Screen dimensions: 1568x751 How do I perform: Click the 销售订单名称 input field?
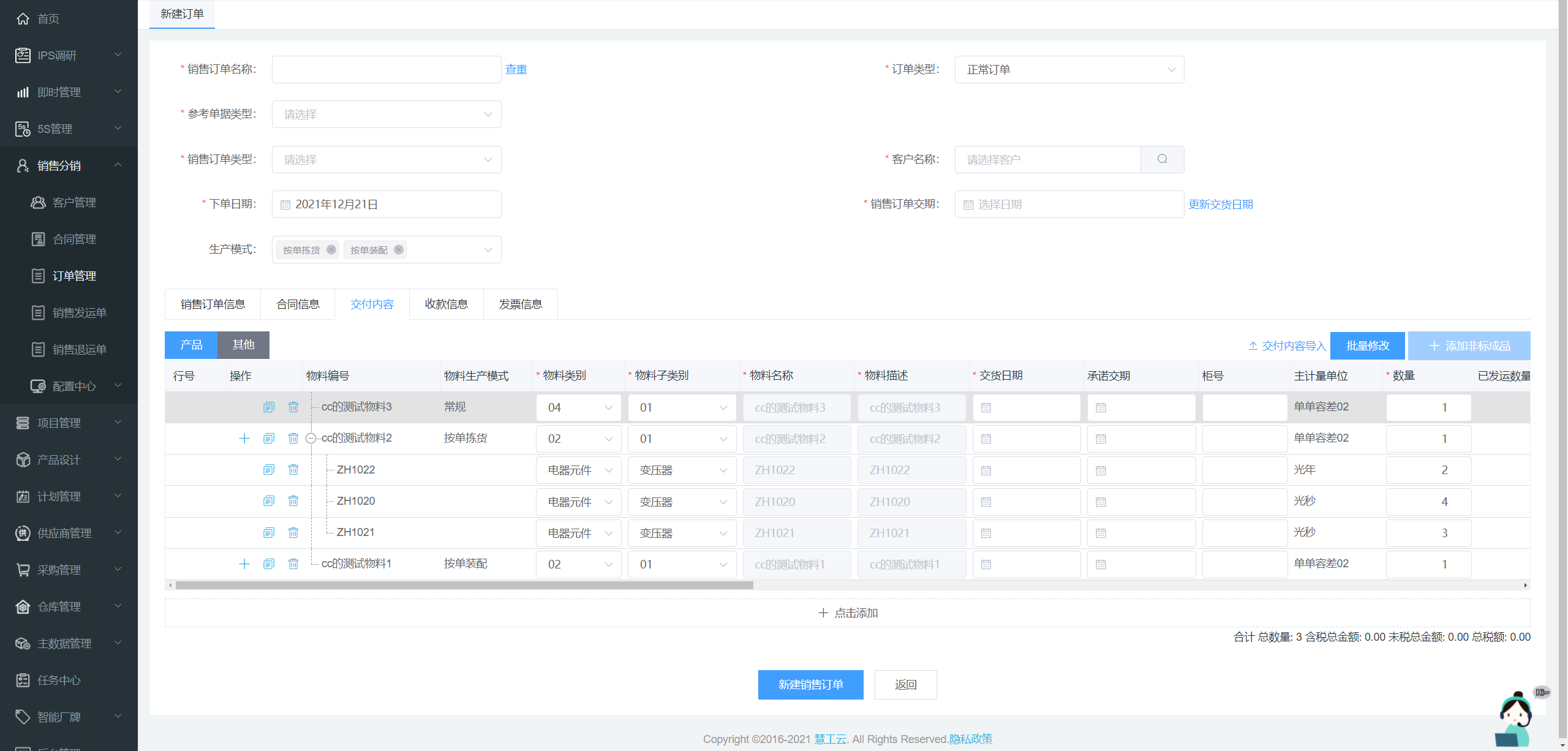click(x=386, y=70)
